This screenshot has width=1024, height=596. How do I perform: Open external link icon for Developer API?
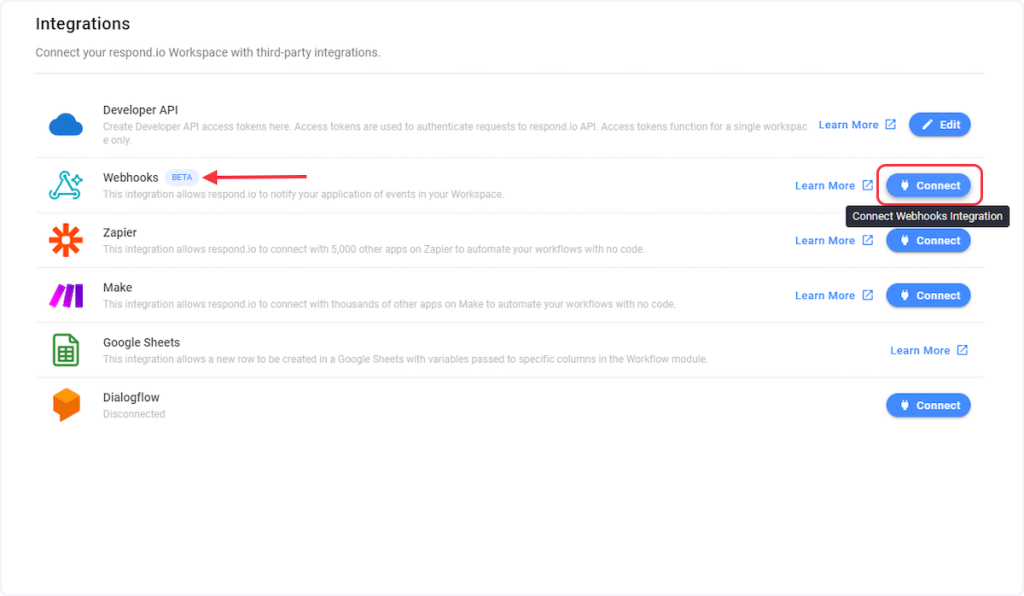pos(890,125)
